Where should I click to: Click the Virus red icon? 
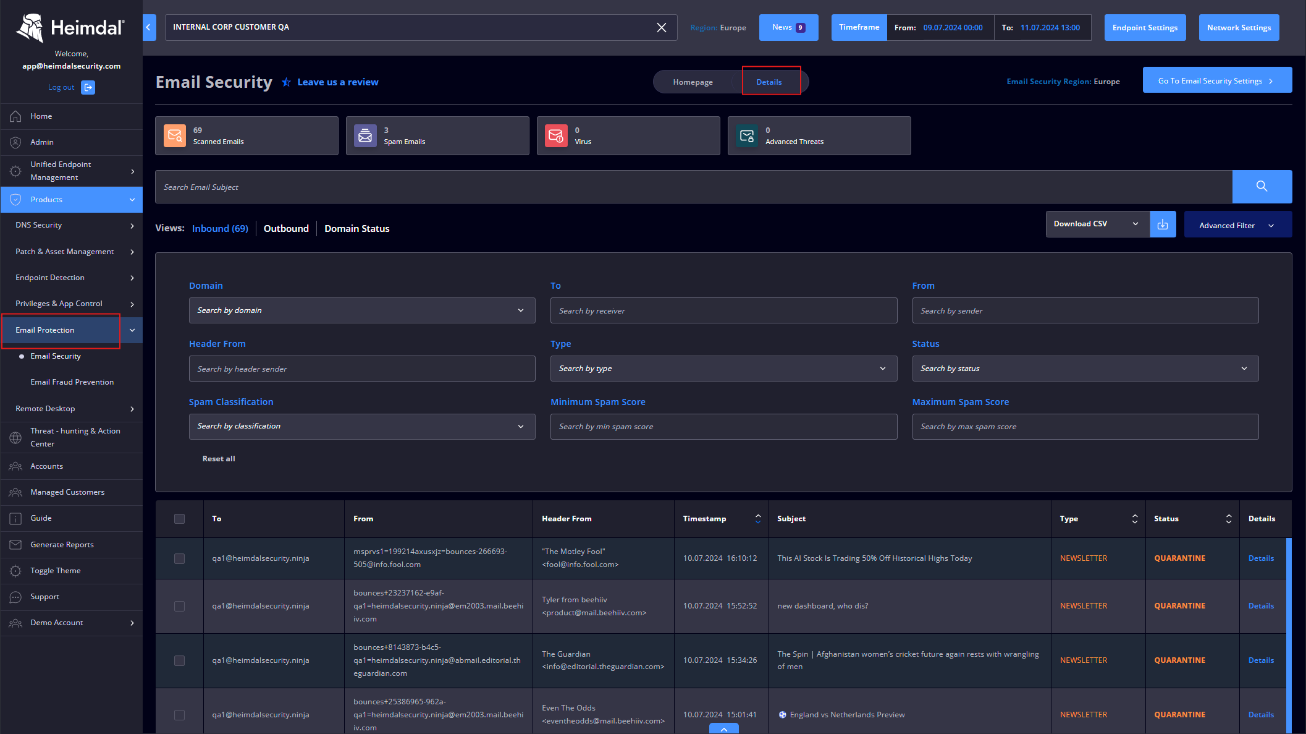coord(556,136)
